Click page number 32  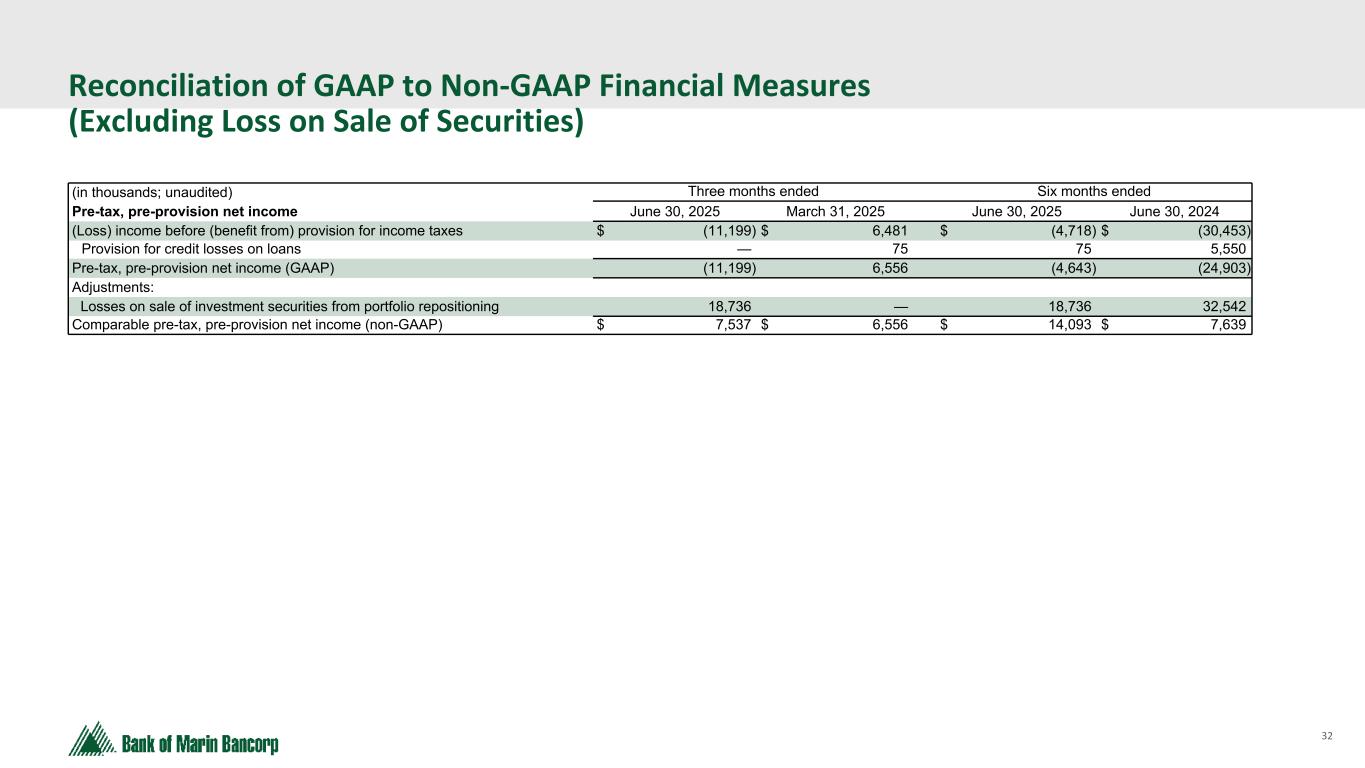[1327, 736]
